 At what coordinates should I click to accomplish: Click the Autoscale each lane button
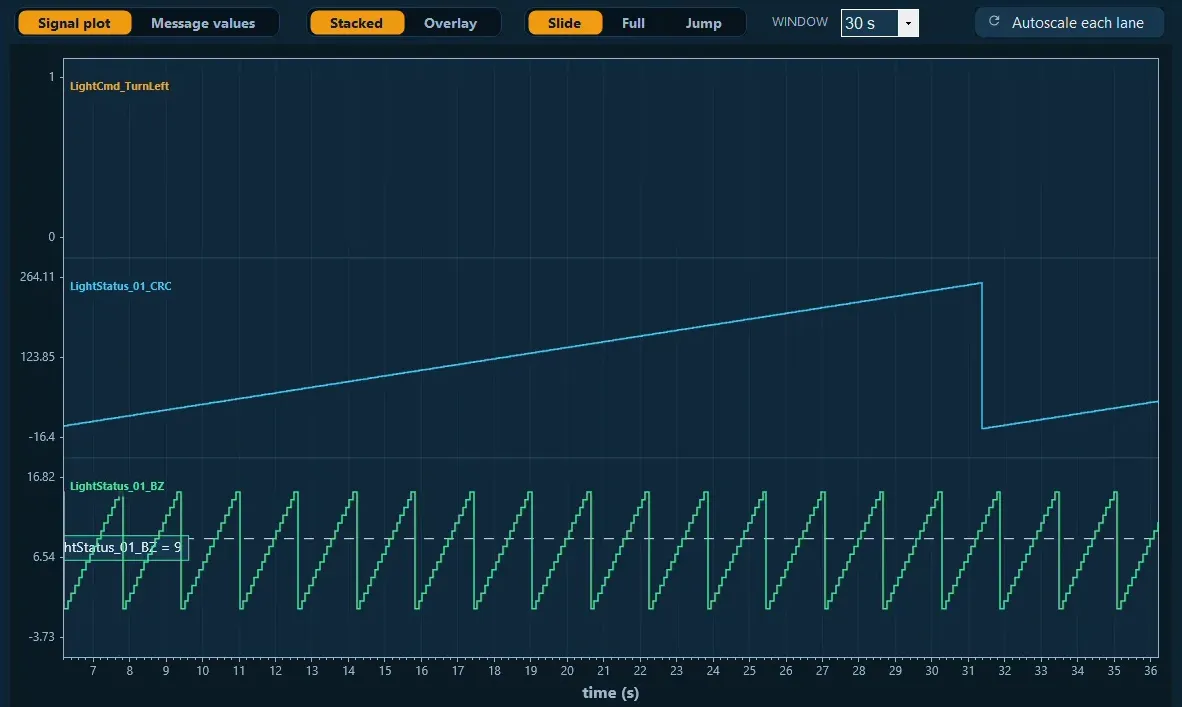(1069, 23)
